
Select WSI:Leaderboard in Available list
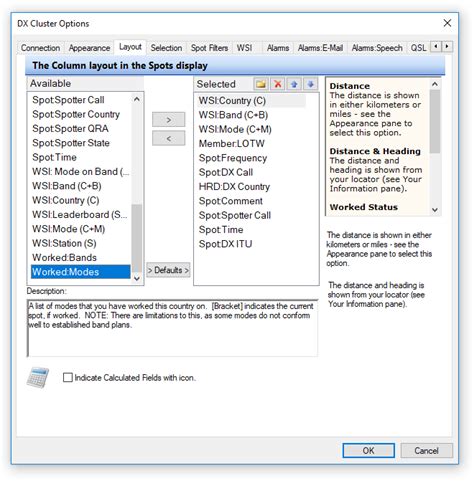tap(80, 215)
